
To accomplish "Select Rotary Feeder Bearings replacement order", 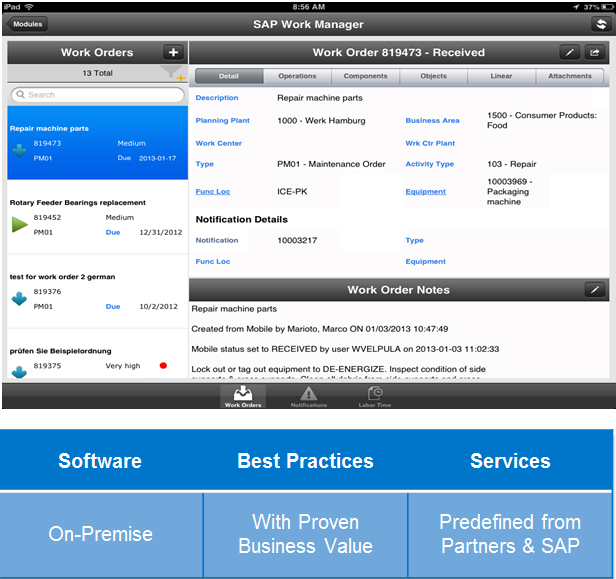I will [x=97, y=217].
